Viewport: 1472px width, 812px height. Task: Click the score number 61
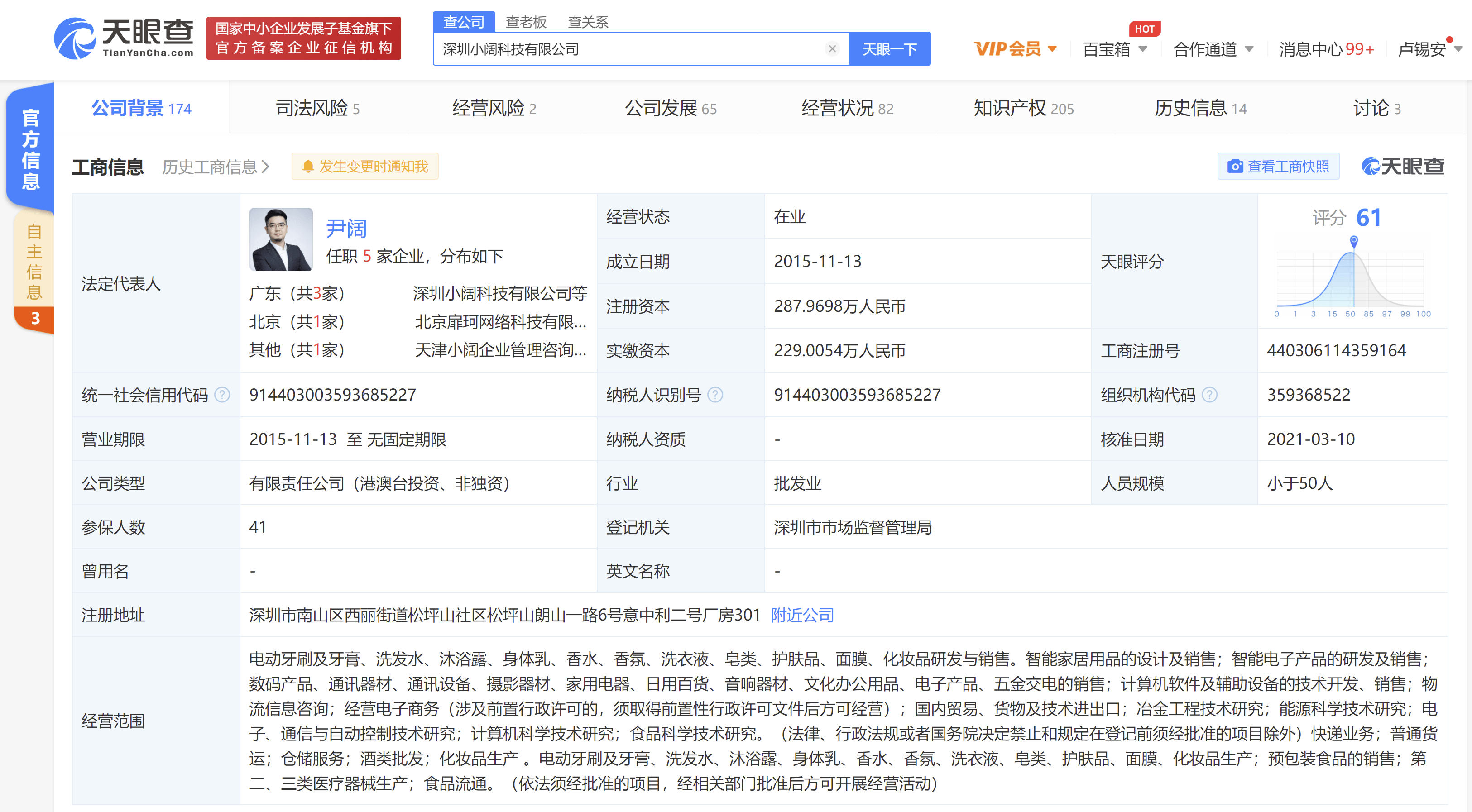(1369, 218)
